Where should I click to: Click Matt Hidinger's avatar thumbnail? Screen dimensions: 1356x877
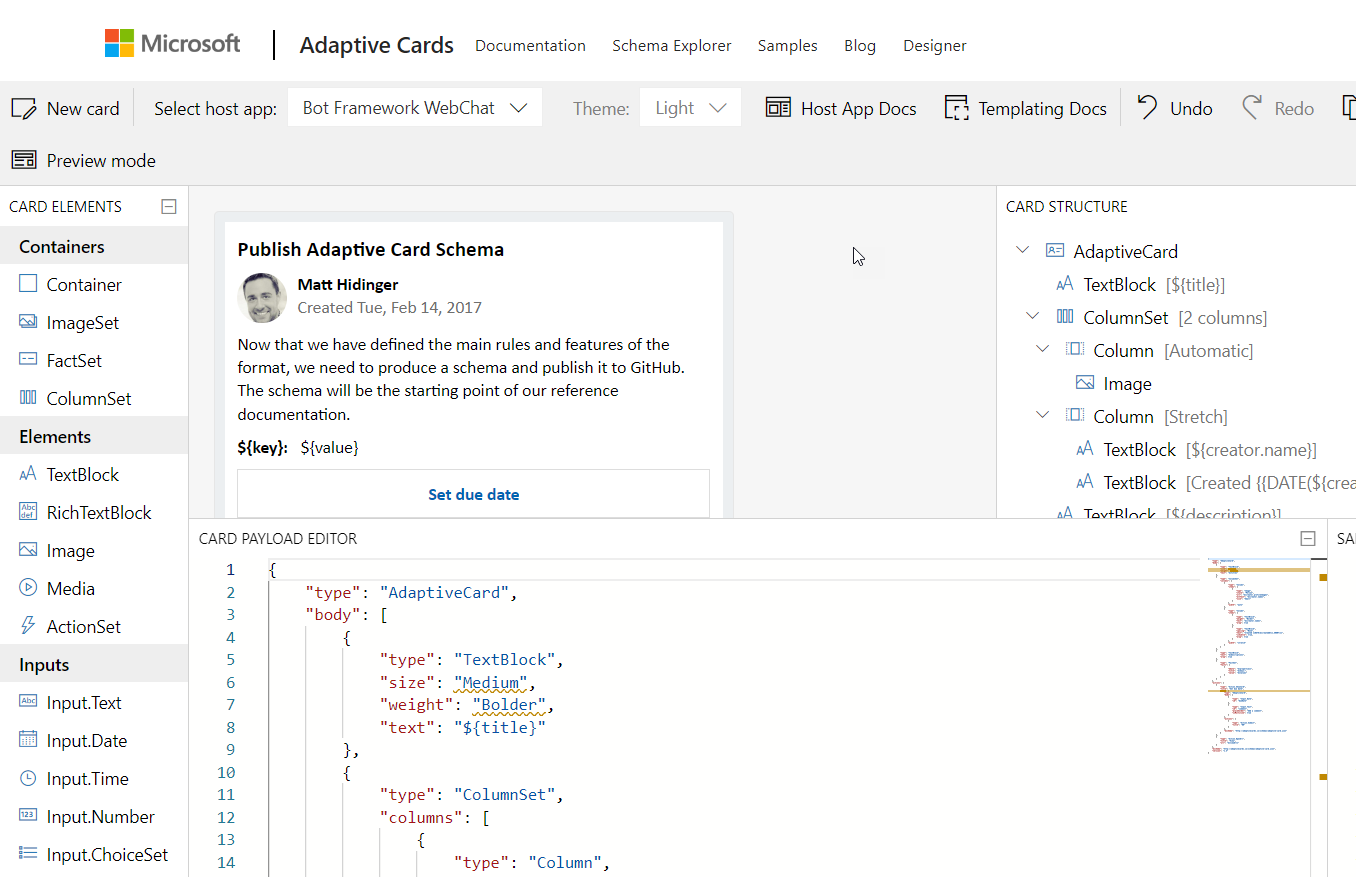tap(262, 297)
